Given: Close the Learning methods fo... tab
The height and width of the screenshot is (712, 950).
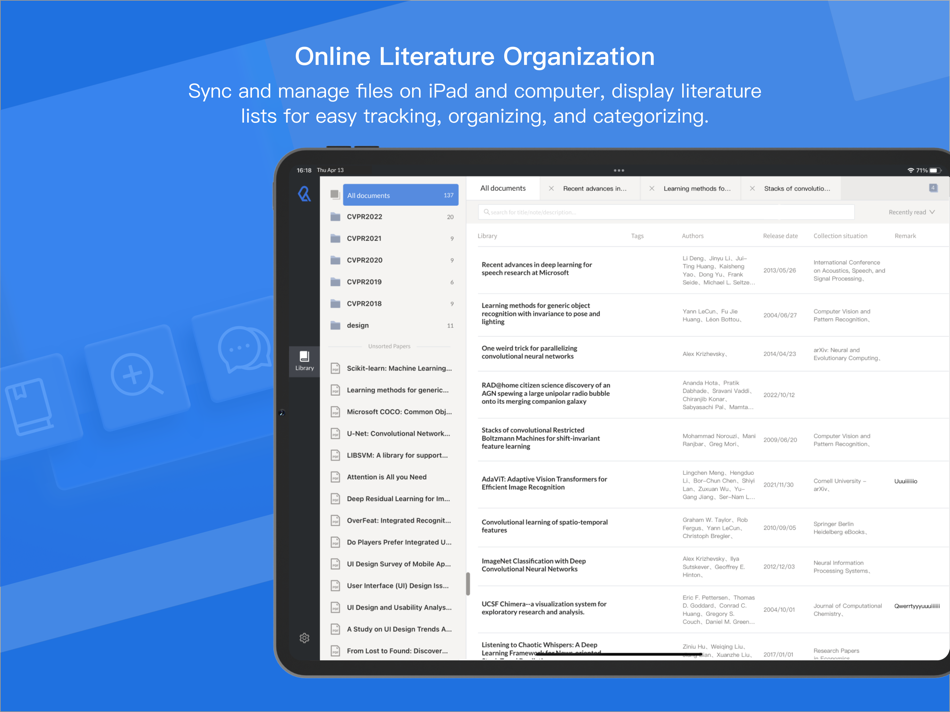Looking at the screenshot, I should [651, 188].
